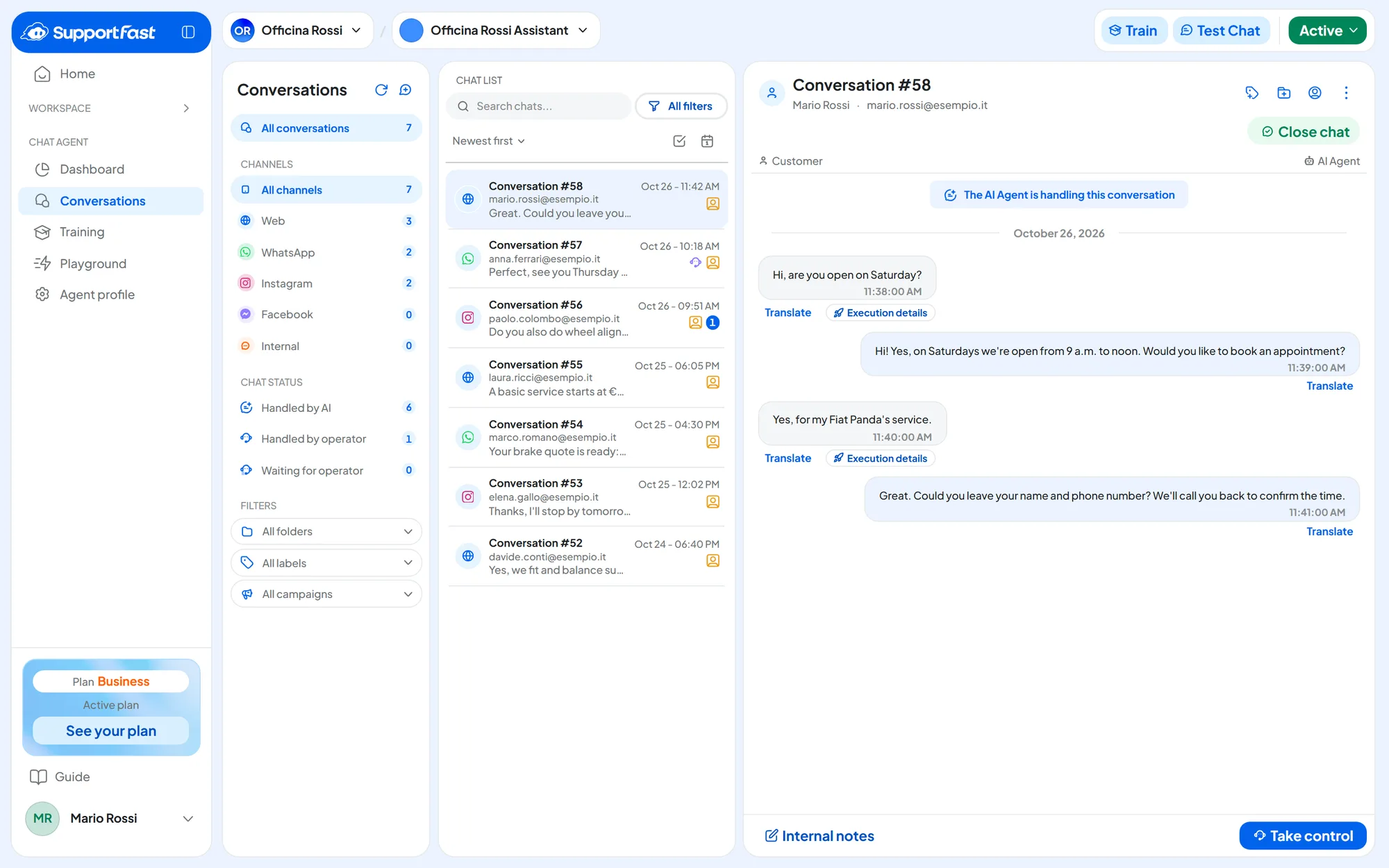Toggle multi-select checkbox icon in chat list
The width and height of the screenshot is (1389, 868).
tap(679, 141)
